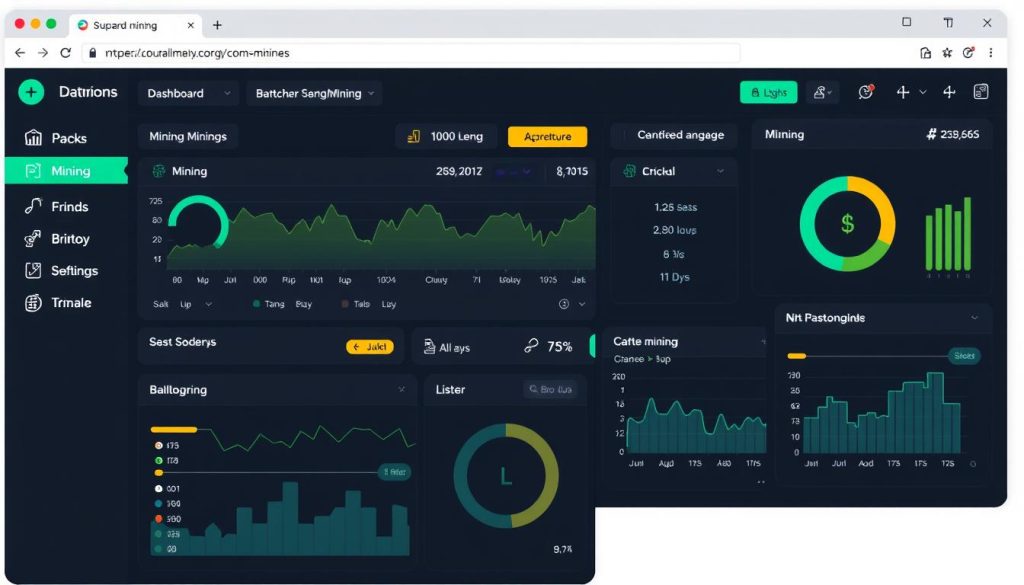The width and height of the screenshot is (1024, 585).
Task: Click the green plus icon beside Datrrions
Action: pos(31,92)
